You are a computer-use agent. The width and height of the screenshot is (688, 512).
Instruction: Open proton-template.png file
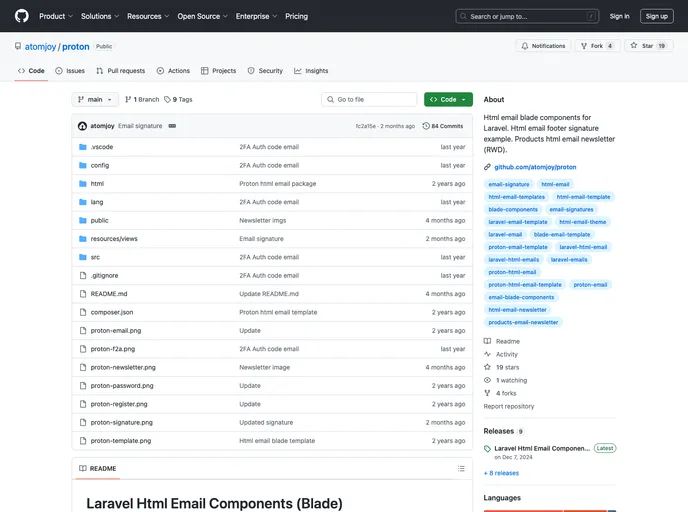coord(121,441)
